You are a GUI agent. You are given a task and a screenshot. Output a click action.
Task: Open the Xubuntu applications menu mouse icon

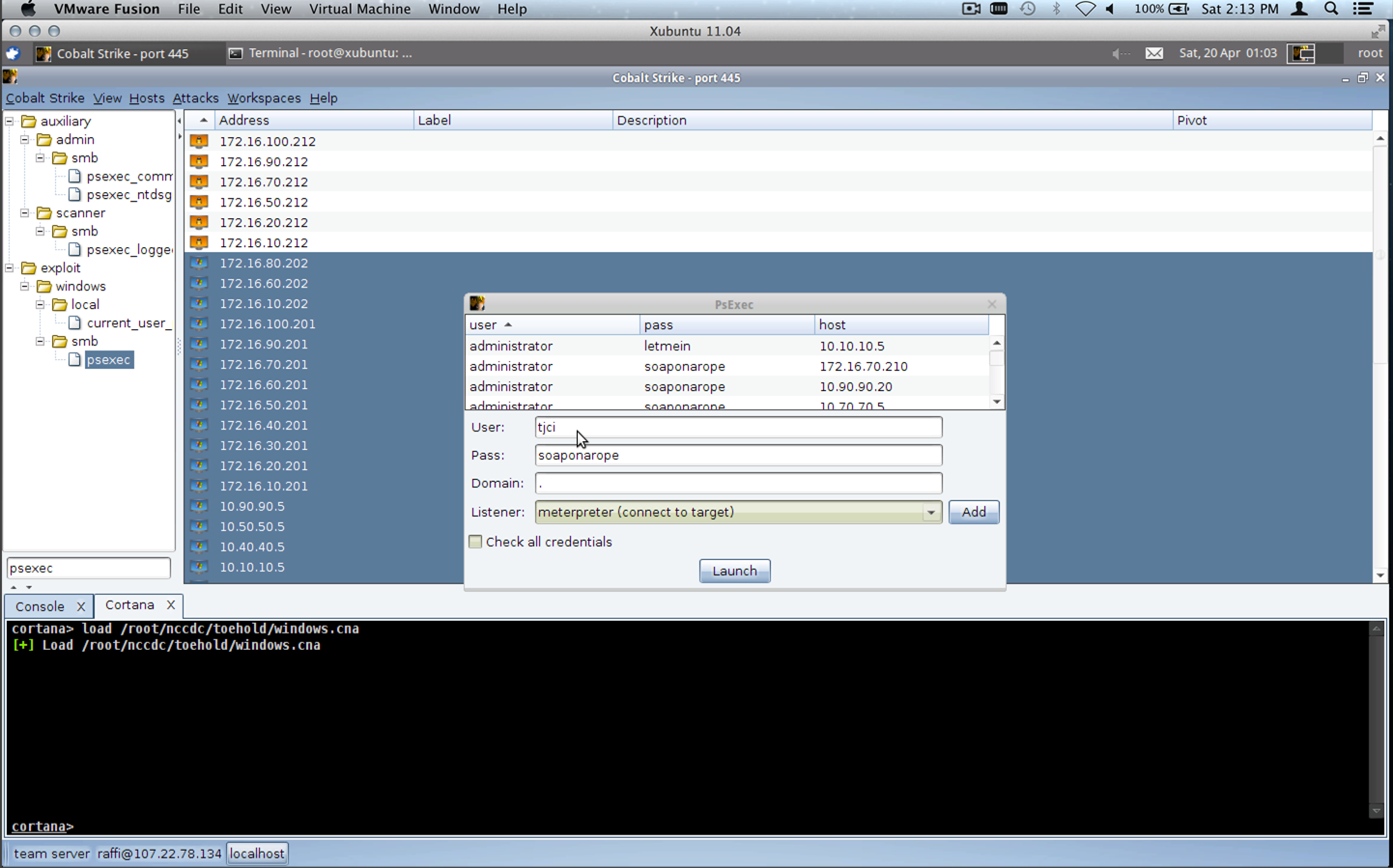13,54
